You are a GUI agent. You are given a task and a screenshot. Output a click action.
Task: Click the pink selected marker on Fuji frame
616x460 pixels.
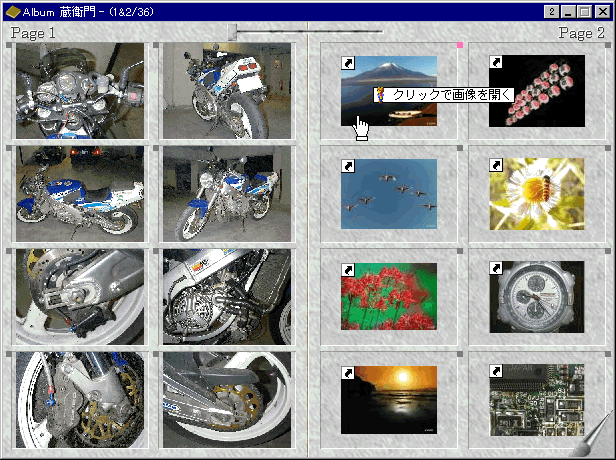coord(460,45)
